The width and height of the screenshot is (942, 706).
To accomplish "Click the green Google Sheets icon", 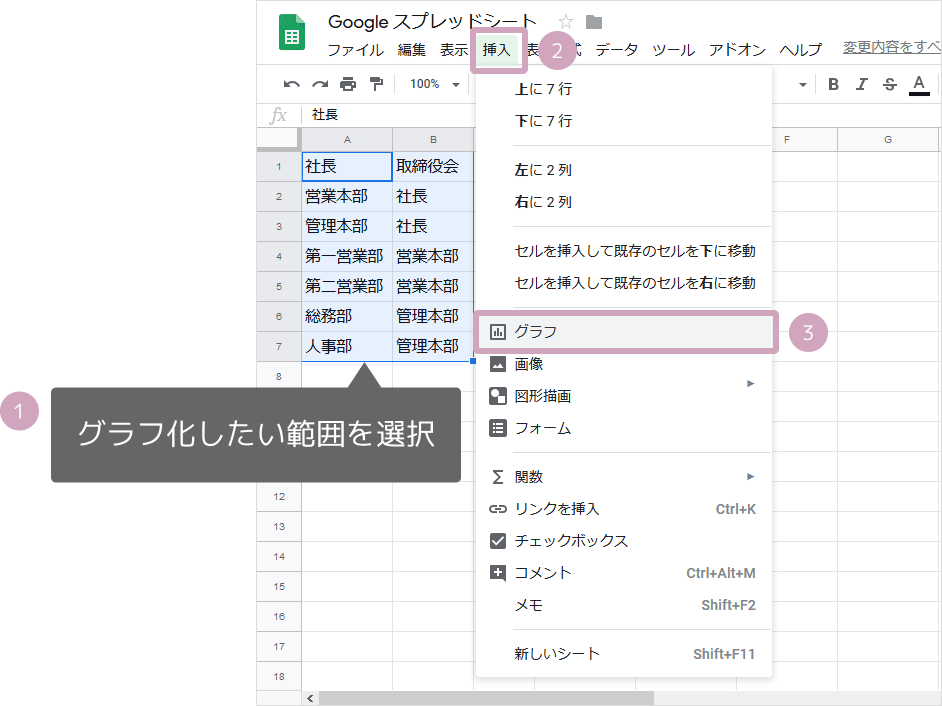I will point(290,30).
